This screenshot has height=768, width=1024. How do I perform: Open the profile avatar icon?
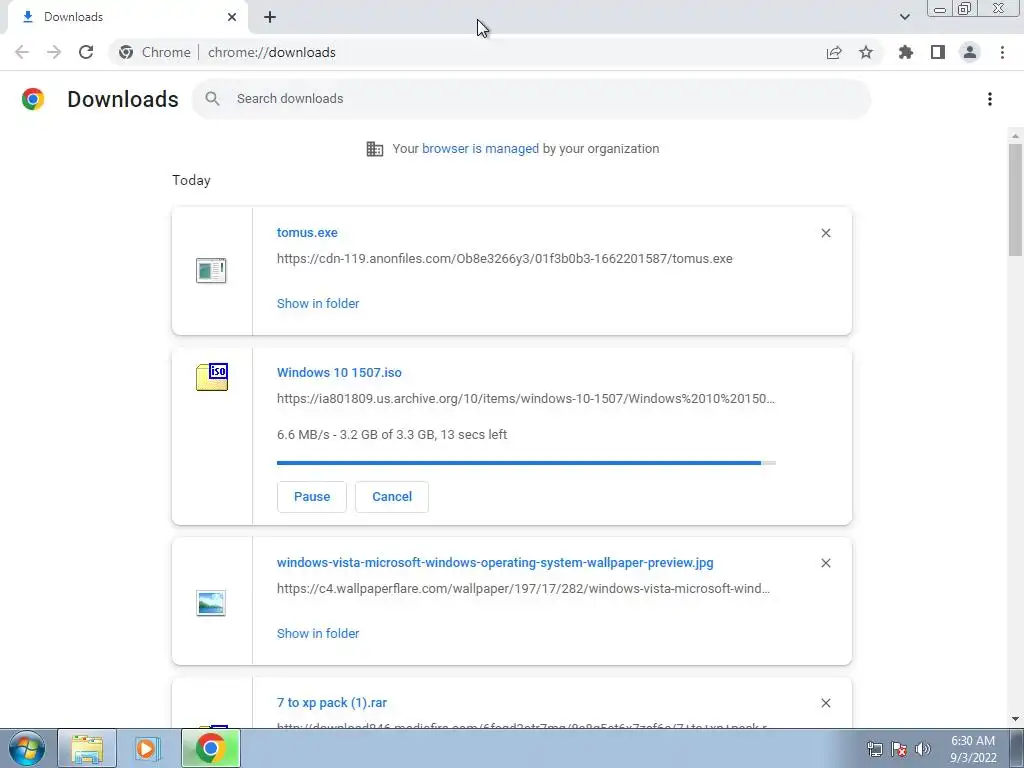[970, 52]
